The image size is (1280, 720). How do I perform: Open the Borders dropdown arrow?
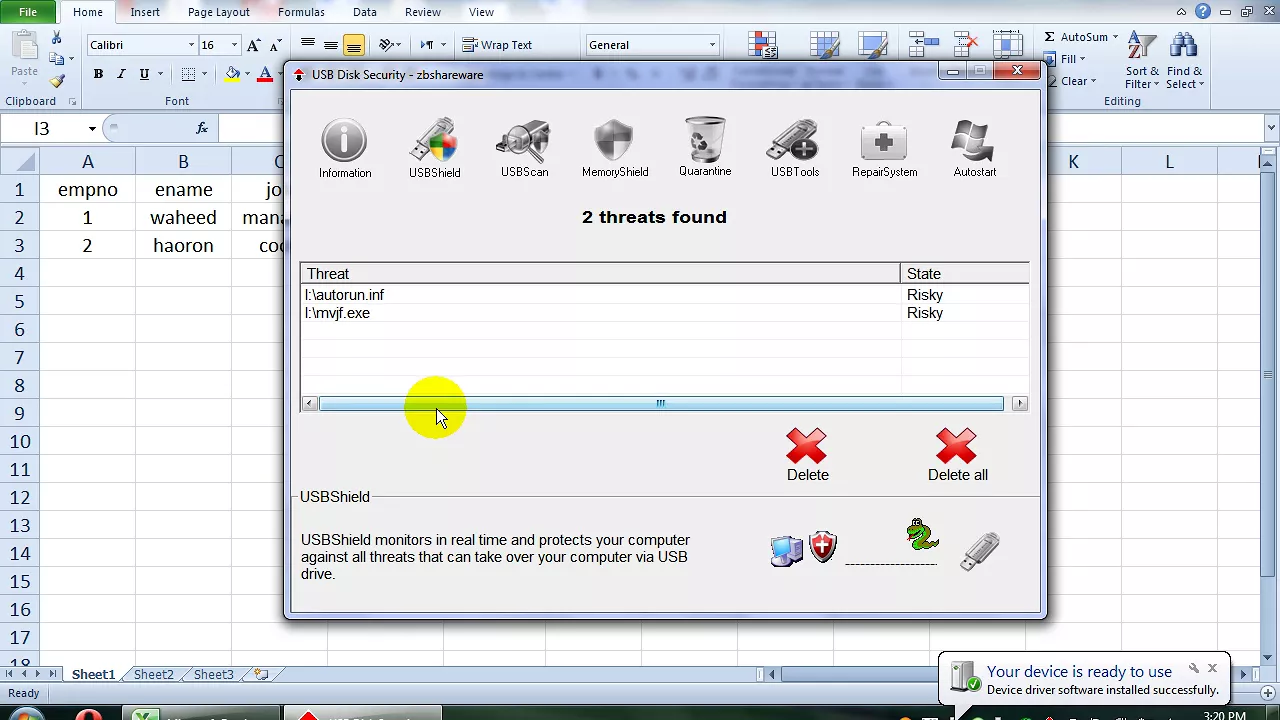click(x=204, y=74)
